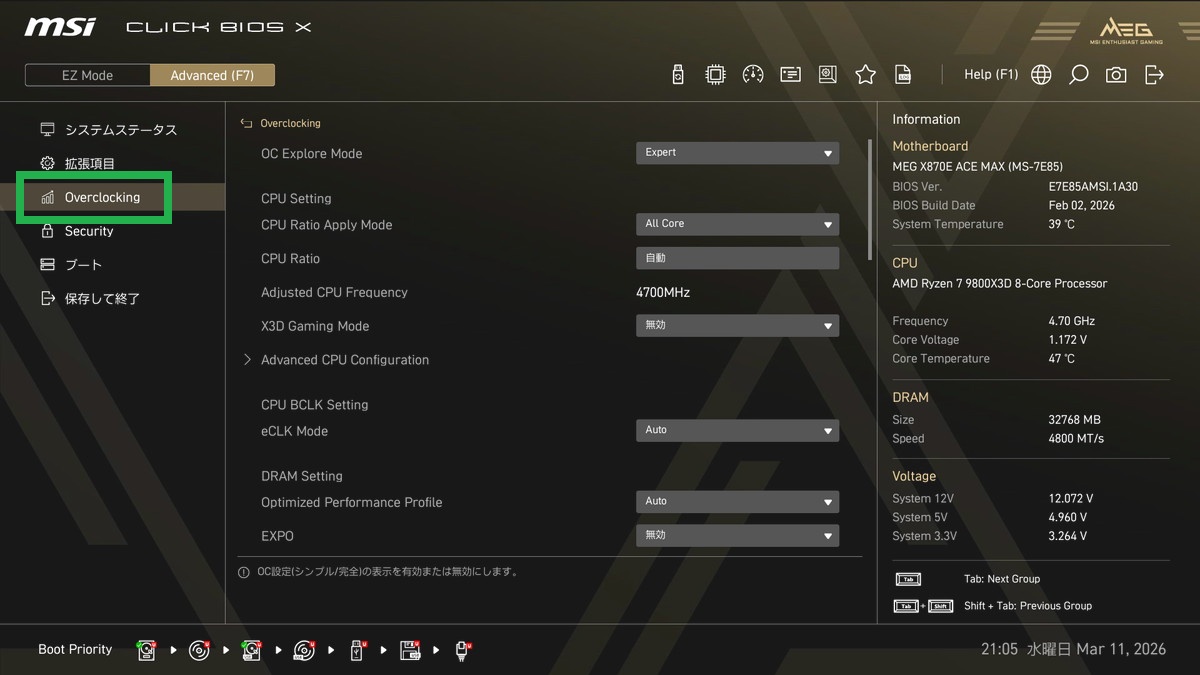This screenshot has width=1200, height=675.
Task: Click the CPU chip icon in toolbar
Action: 715,75
